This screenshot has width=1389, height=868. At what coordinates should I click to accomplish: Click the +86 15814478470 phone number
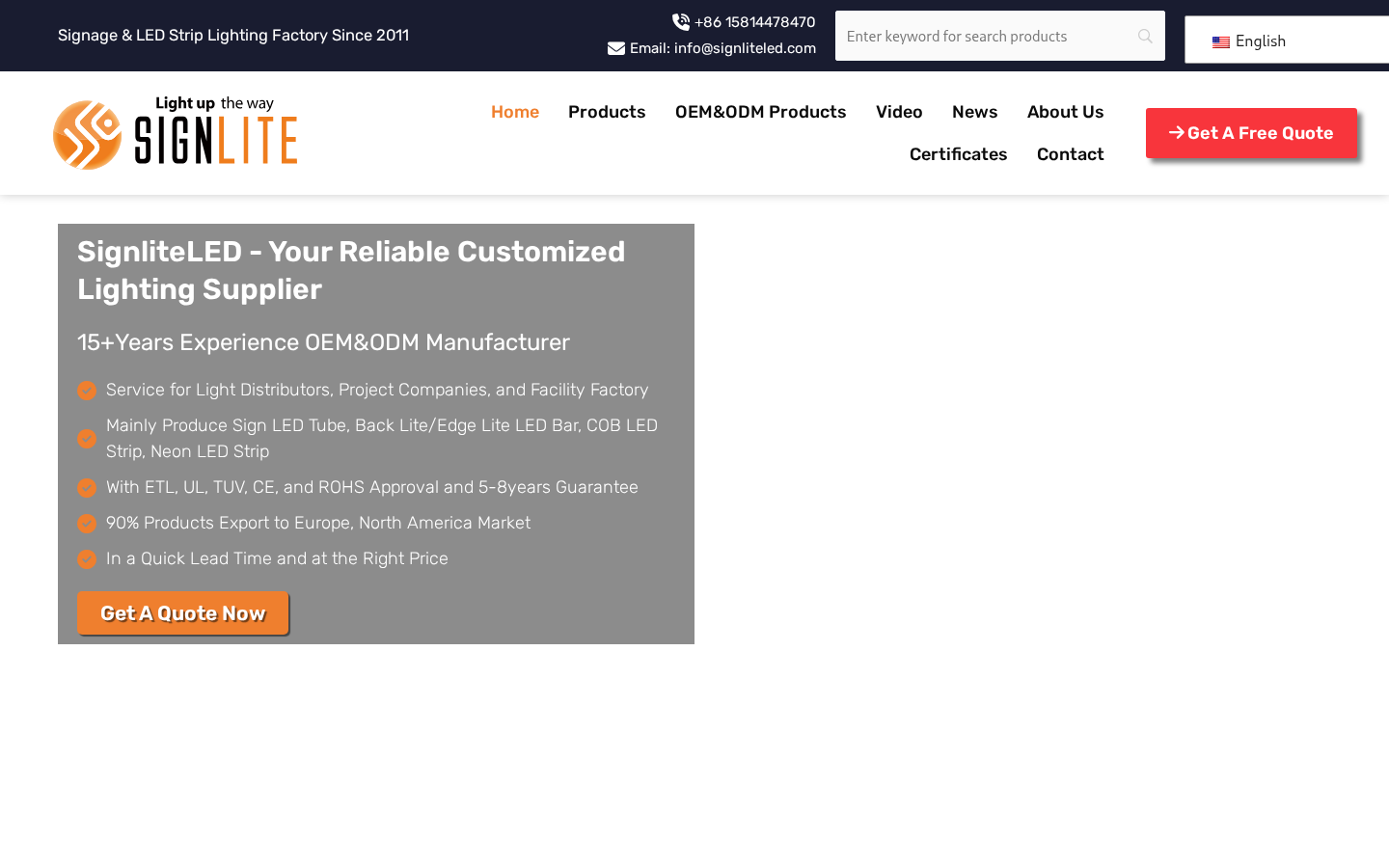754,22
